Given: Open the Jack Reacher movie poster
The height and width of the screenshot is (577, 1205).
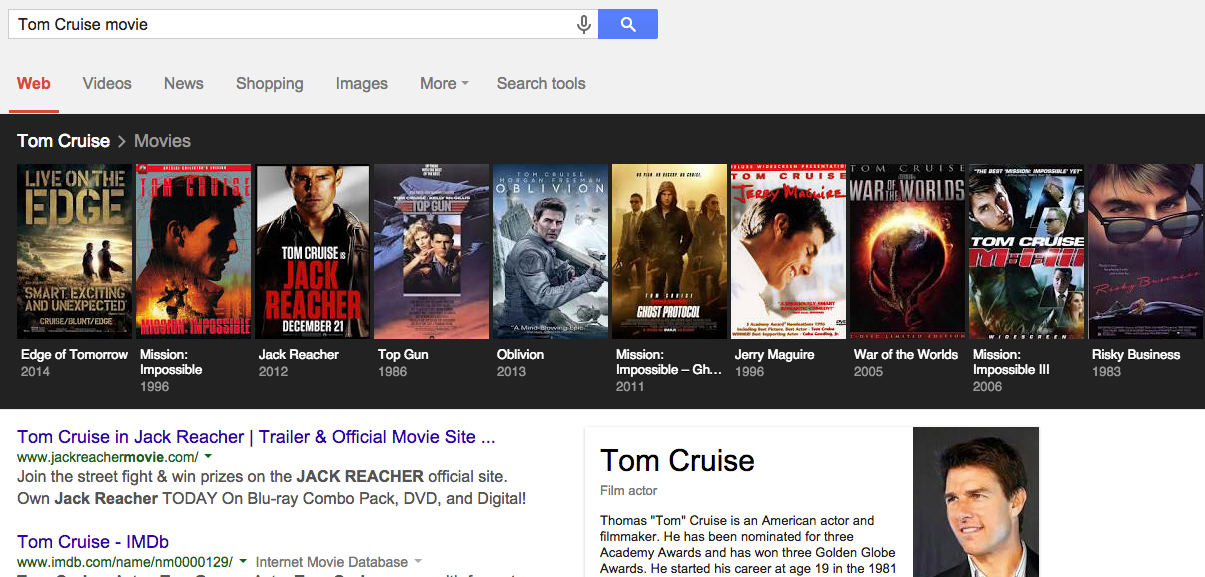Looking at the screenshot, I should click(313, 252).
